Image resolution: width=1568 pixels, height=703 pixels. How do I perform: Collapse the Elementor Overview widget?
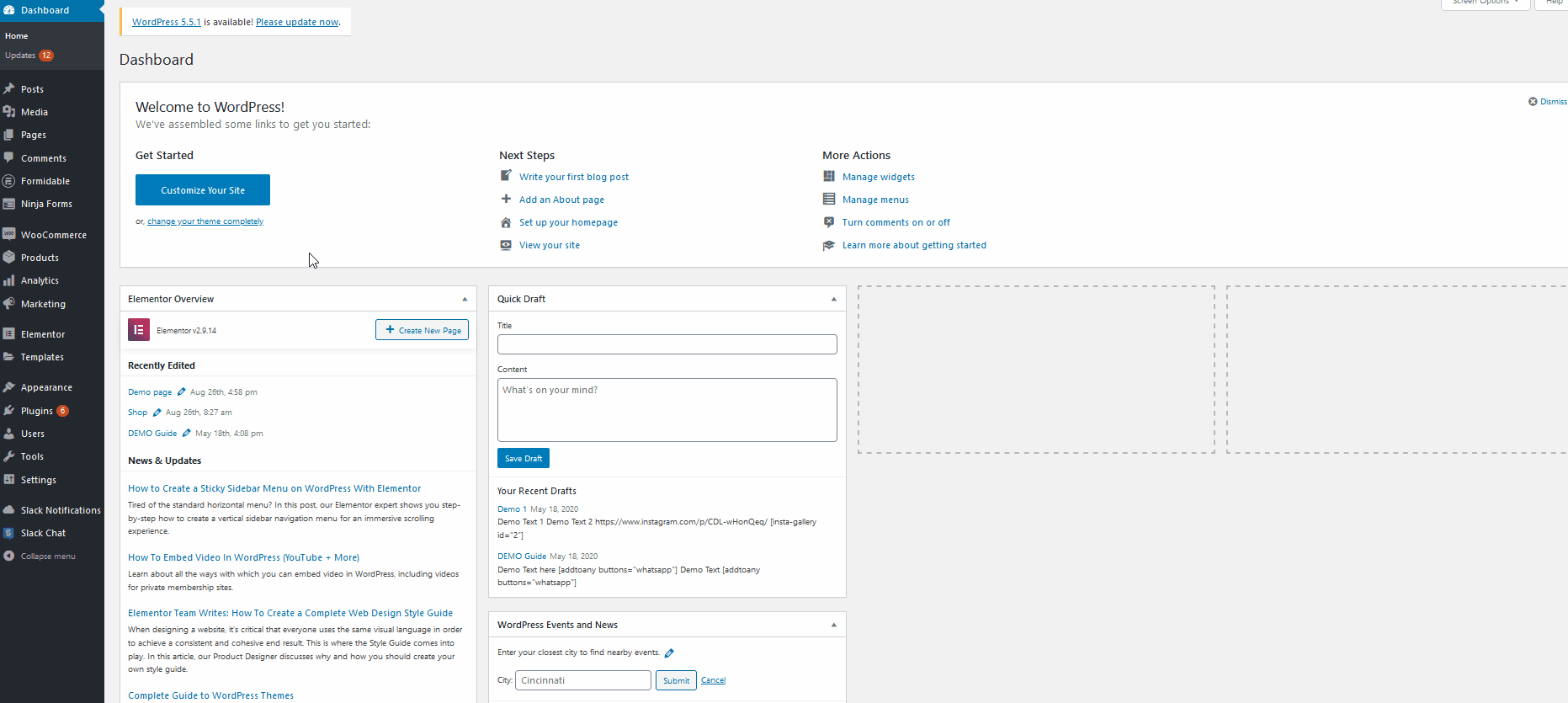pos(465,299)
